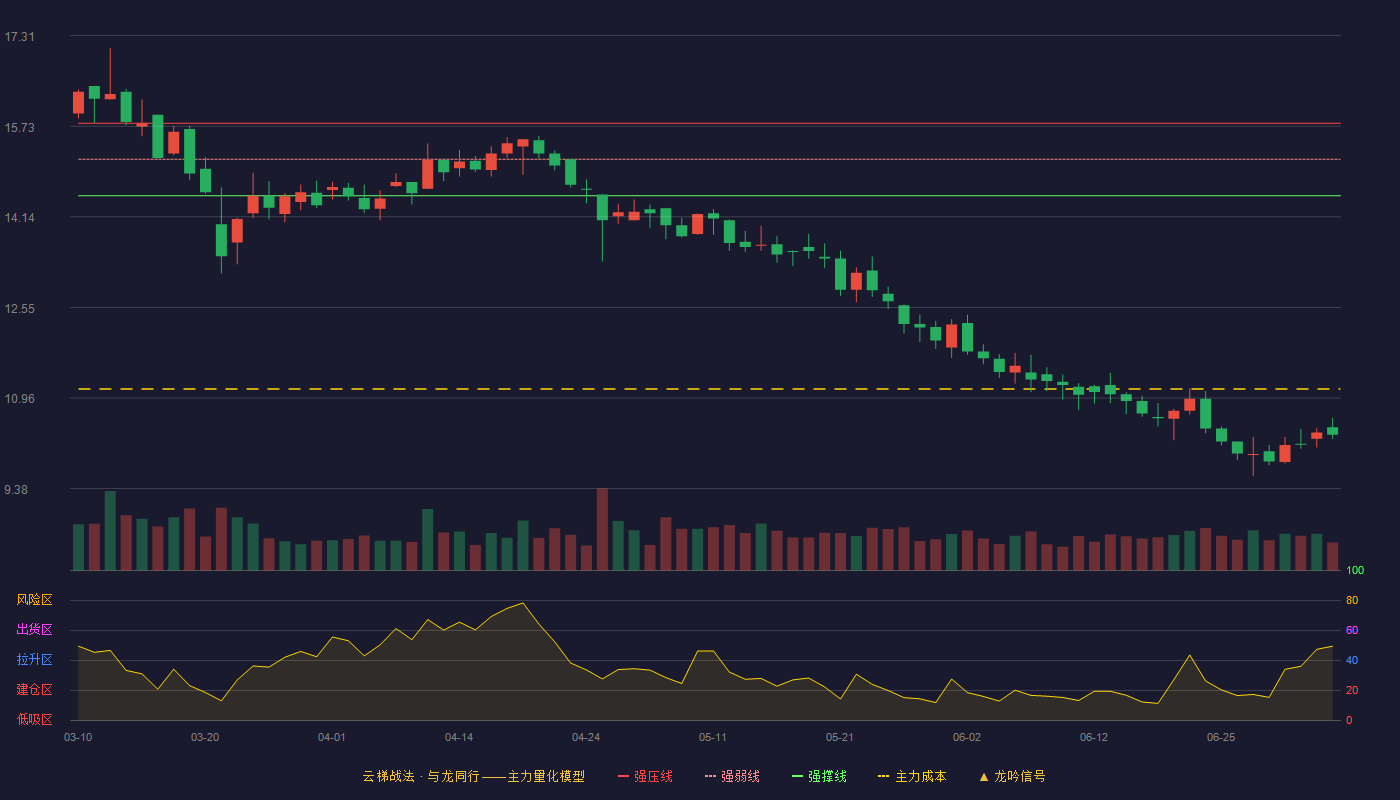Image resolution: width=1400 pixels, height=800 pixels.
Task: Click the yellow dashed 主力成本 legend icon
Action: [883, 776]
